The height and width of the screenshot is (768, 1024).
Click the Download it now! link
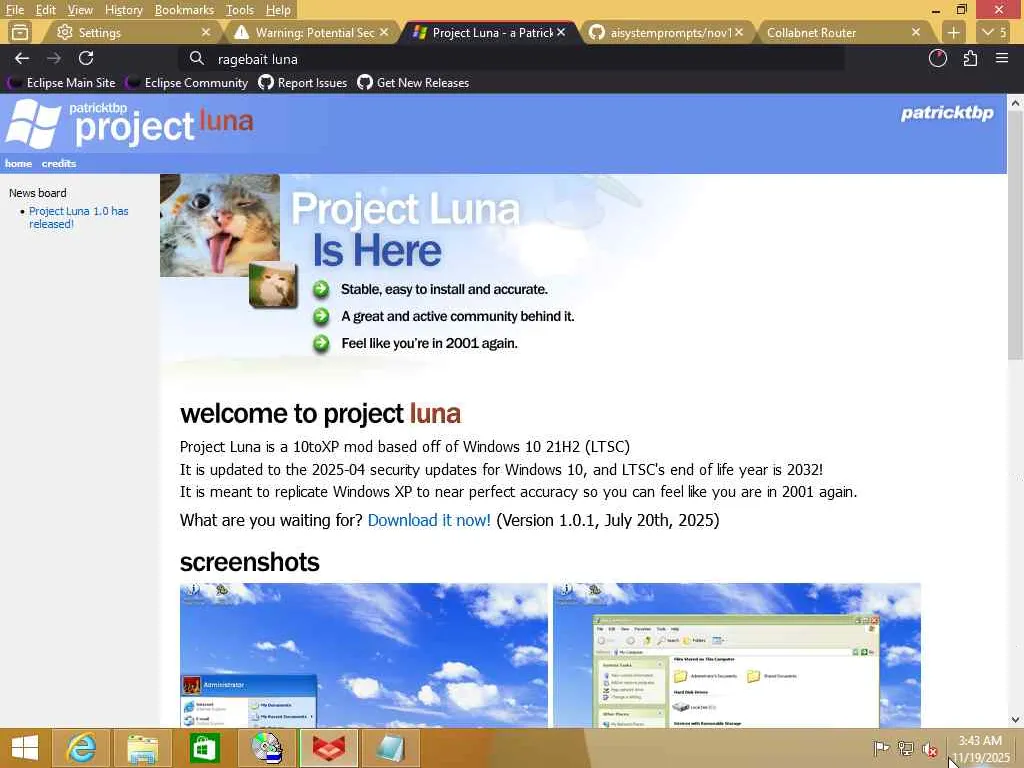click(429, 520)
